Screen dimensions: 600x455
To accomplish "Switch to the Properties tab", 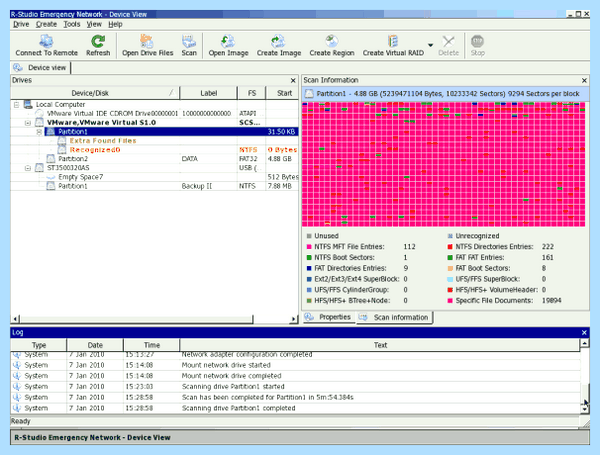I will point(328,317).
